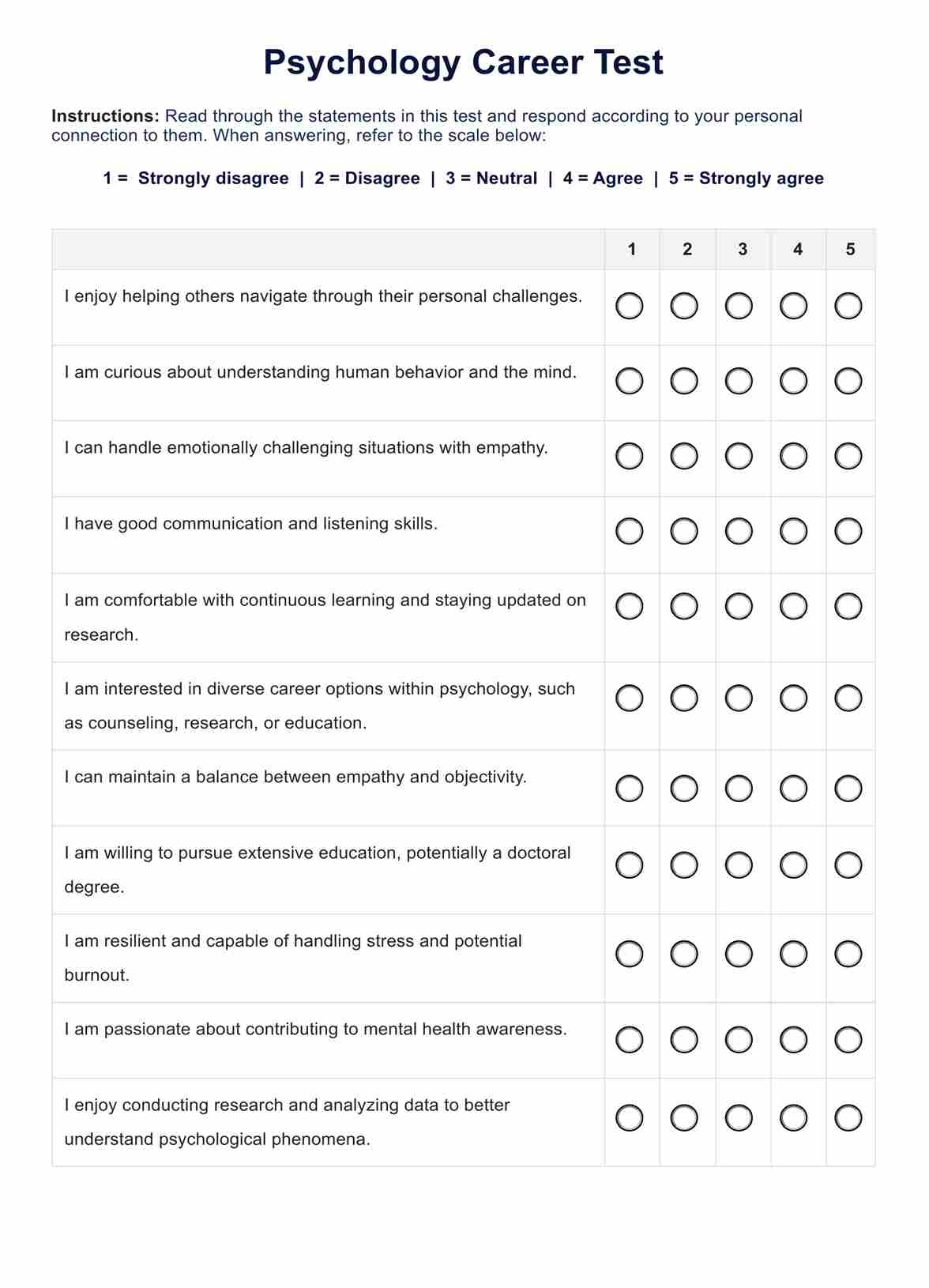Select 1 for enjoy helping others statement
The width and height of the screenshot is (929, 1288).
pyautogui.click(x=629, y=306)
